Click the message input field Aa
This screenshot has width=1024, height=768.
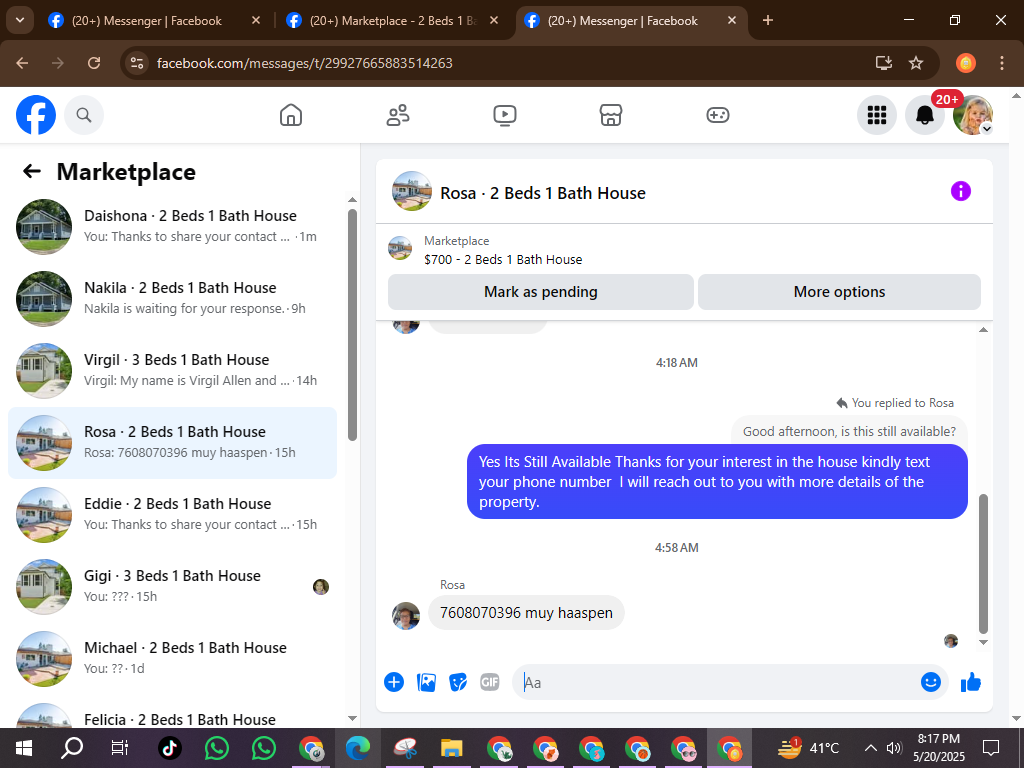[x=715, y=682]
